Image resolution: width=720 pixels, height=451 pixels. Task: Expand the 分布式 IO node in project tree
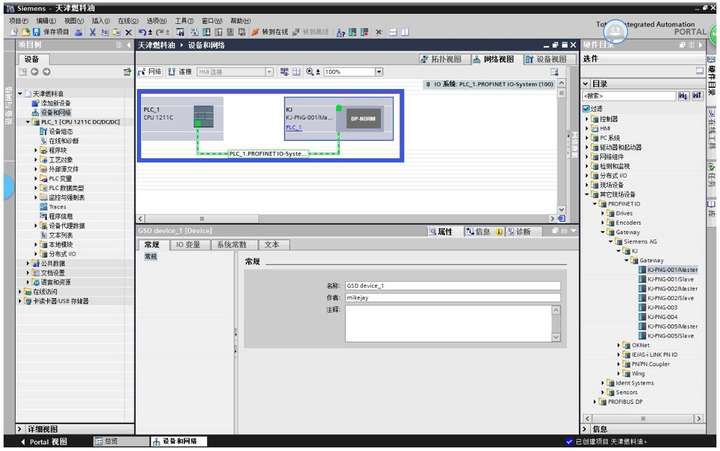click(35, 254)
